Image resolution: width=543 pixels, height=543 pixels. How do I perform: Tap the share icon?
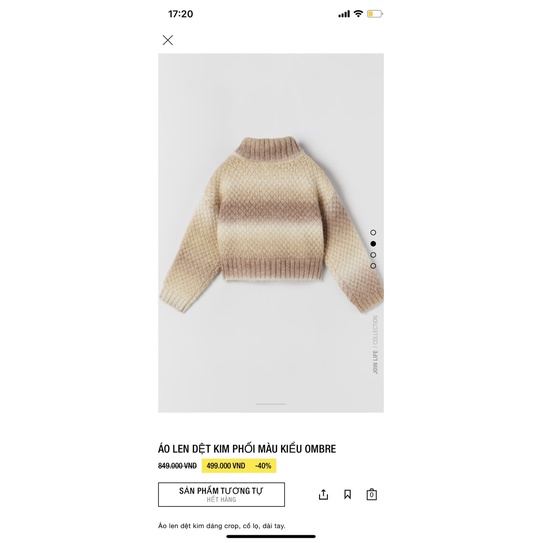click(323, 494)
